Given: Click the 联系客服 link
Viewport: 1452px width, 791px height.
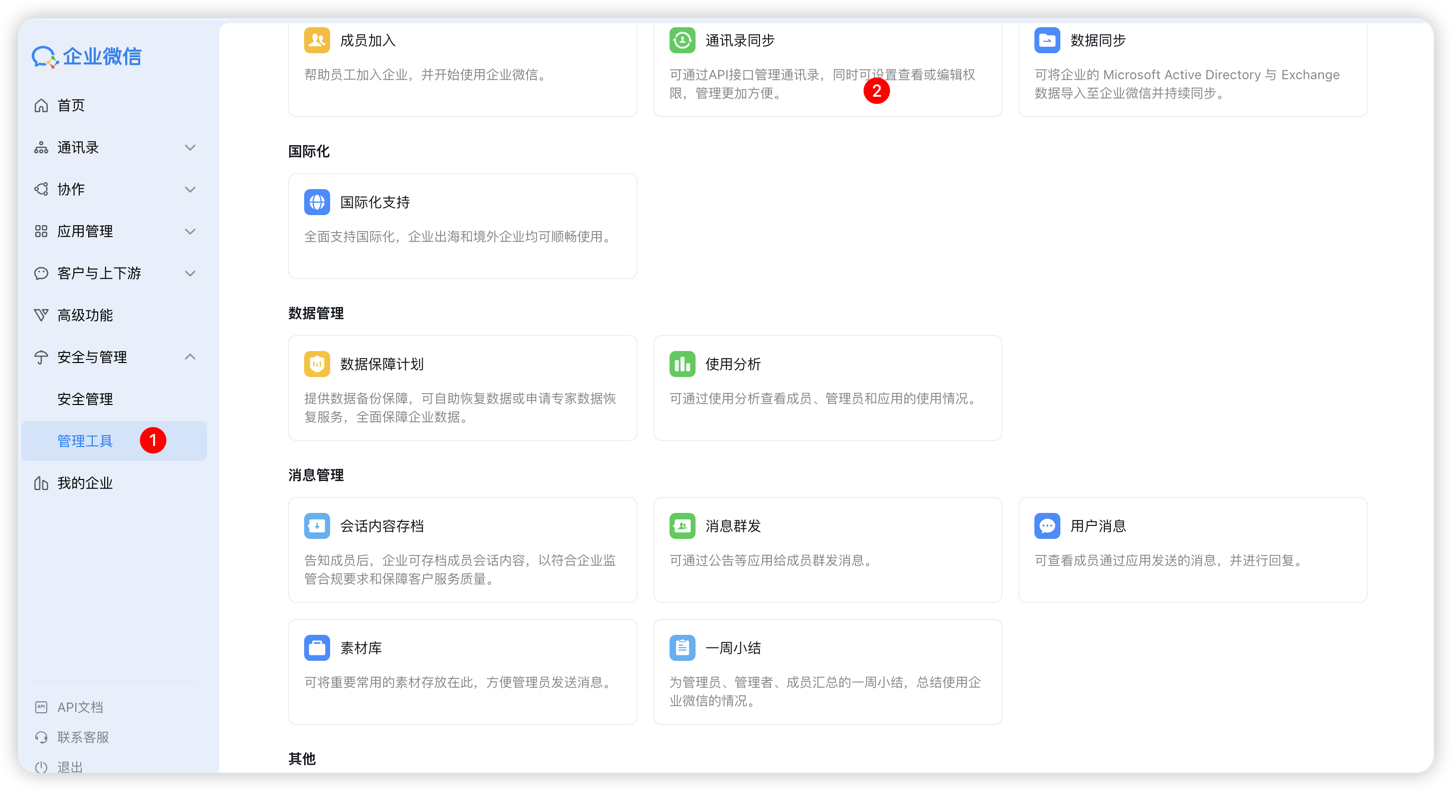Looking at the screenshot, I should click(83, 737).
